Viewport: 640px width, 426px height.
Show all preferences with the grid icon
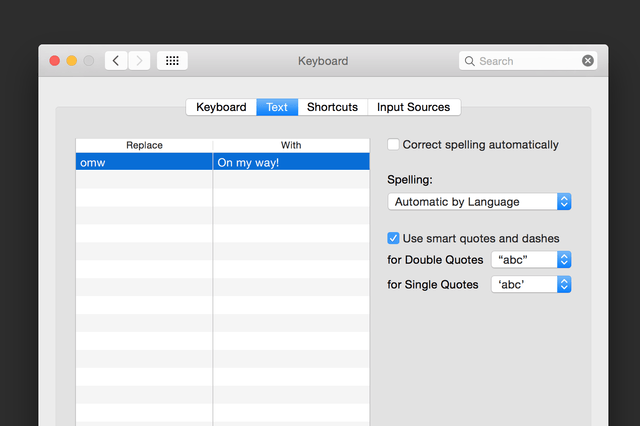click(172, 61)
